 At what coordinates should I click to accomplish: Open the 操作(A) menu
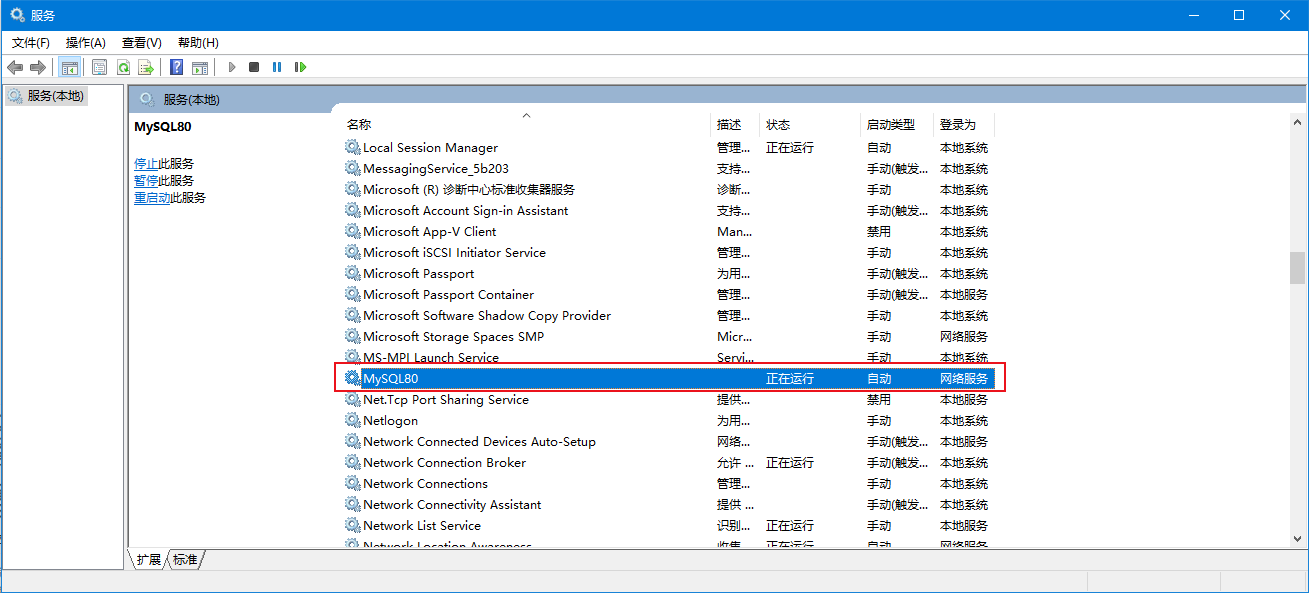(x=86, y=42)
